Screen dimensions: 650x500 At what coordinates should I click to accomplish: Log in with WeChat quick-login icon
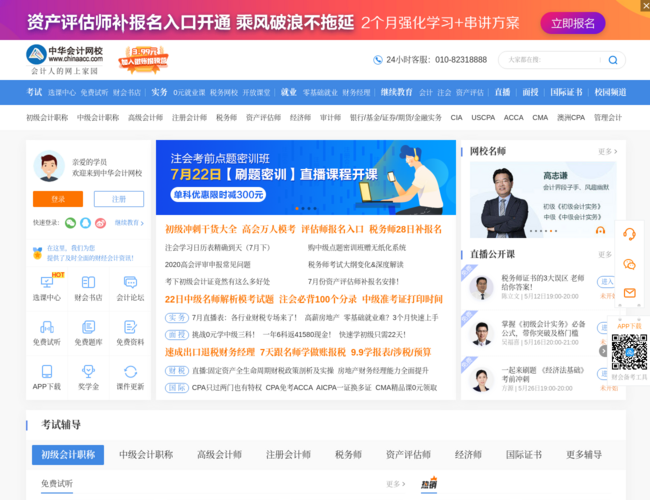click(70, 223)
